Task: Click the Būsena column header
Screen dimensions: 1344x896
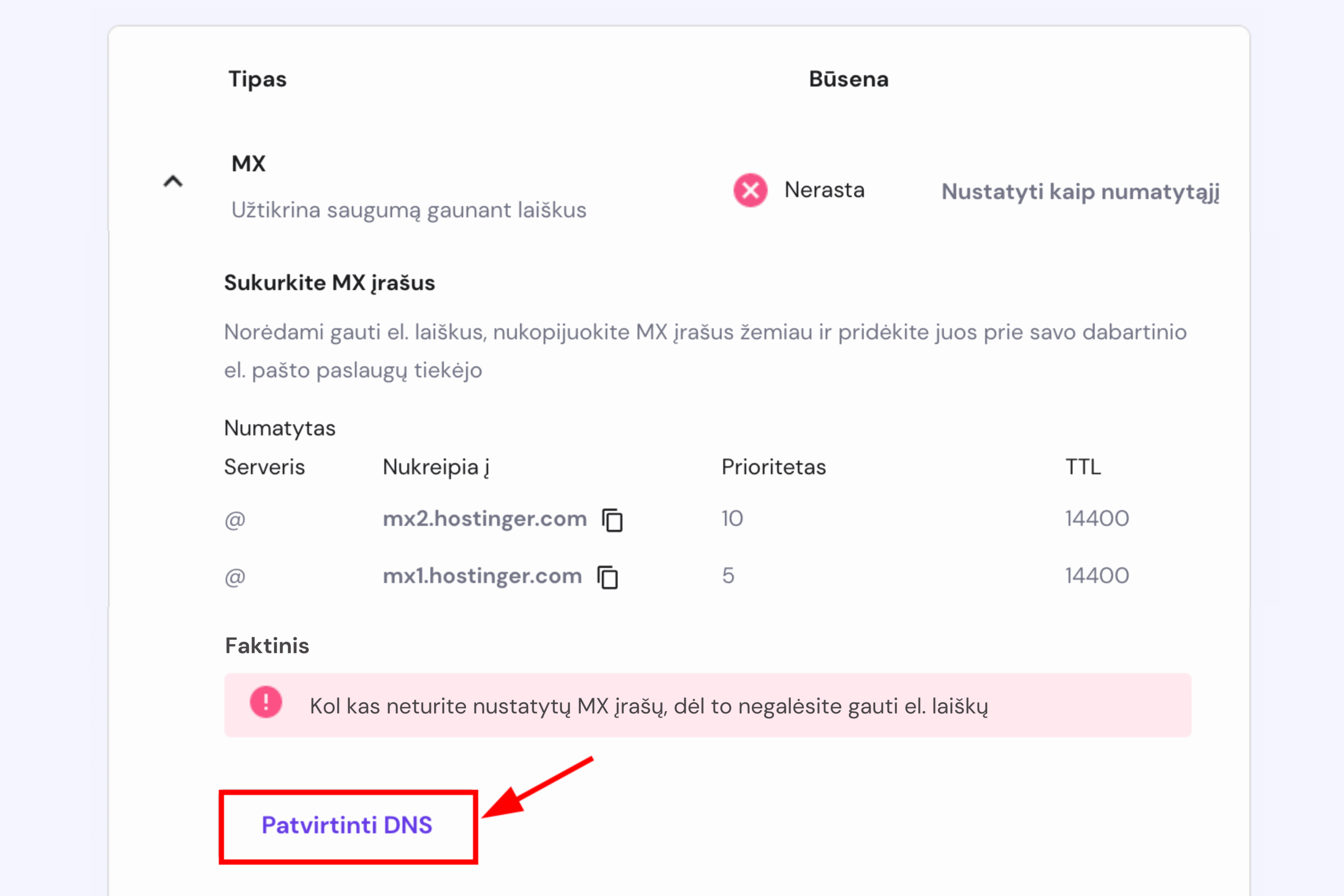Action: click(848, 79)
